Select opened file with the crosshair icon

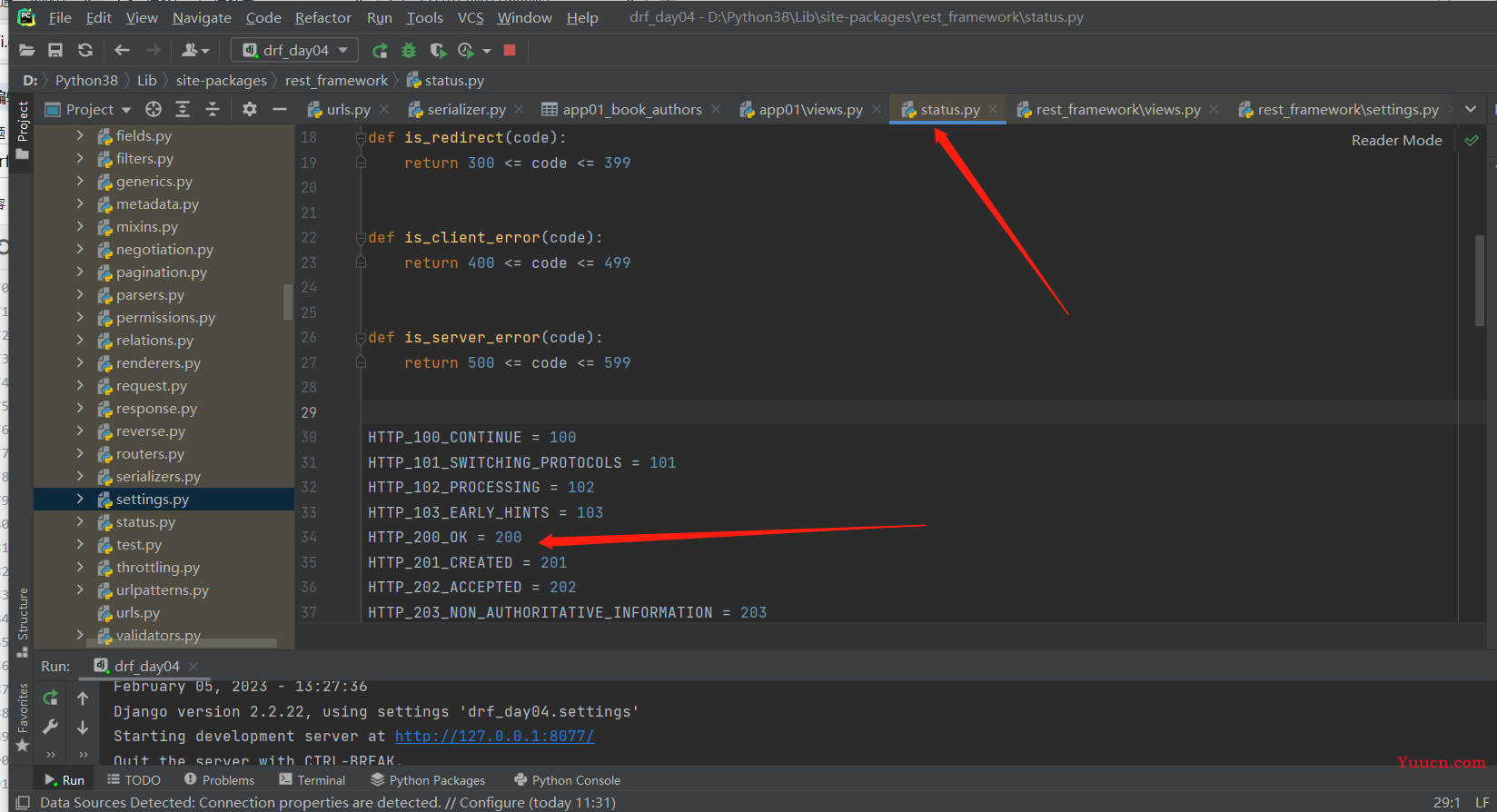(x=154, y=109)
